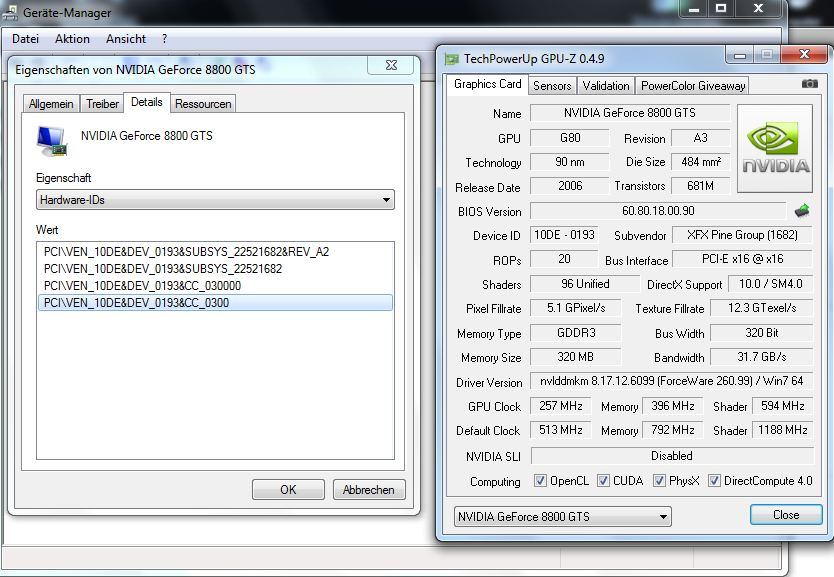Click the ROPs value 20
834x577 pixels.
pos(564,259)
